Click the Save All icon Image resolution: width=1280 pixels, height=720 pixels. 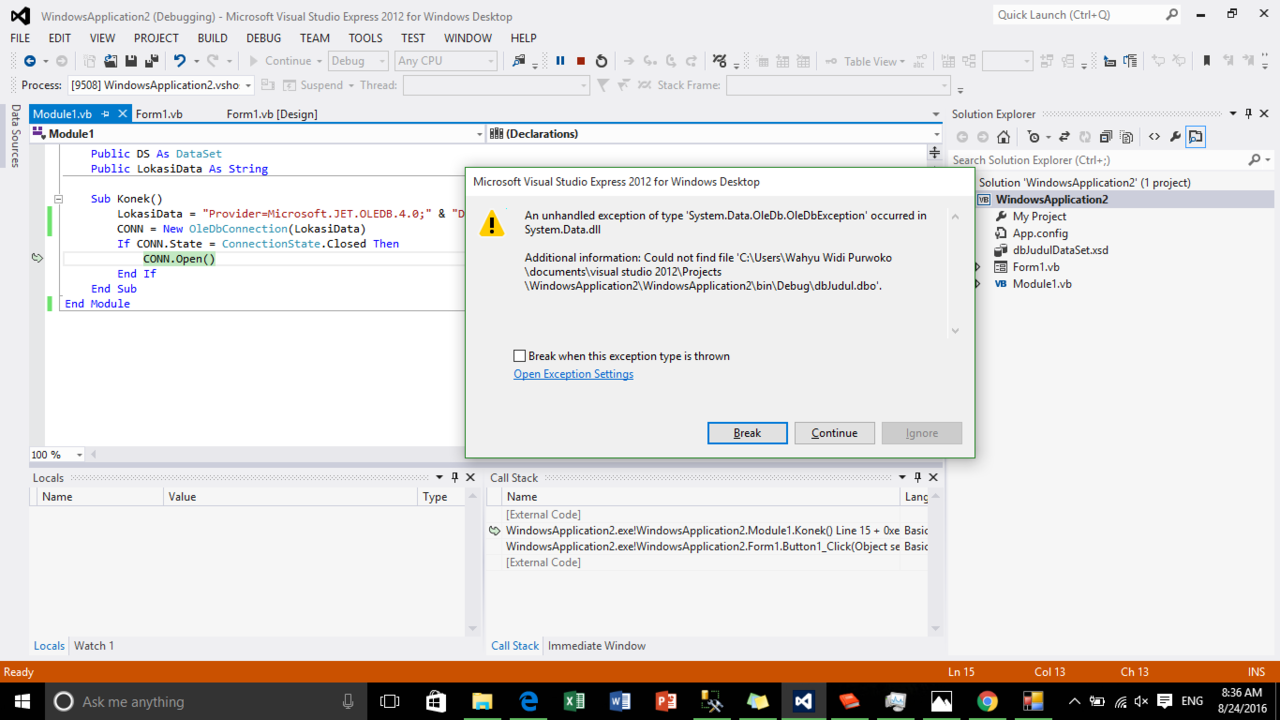[x=151, y=61]
